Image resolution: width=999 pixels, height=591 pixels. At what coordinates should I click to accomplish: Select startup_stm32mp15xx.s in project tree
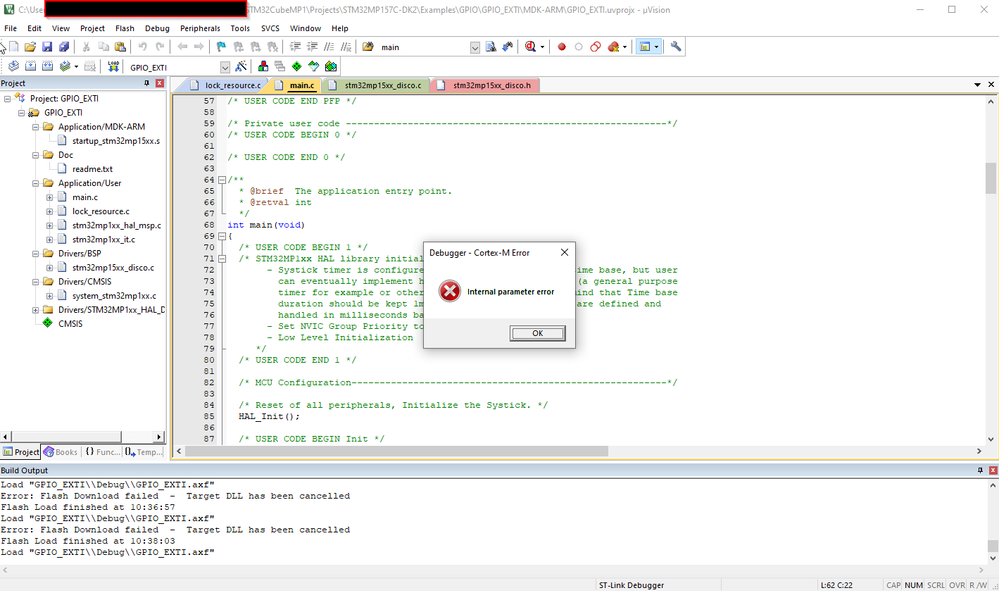116,141
